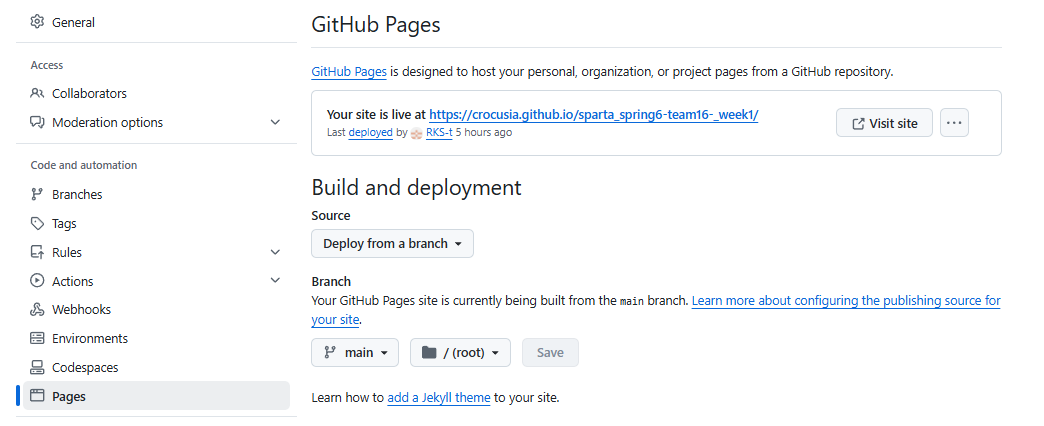Image resolution: width=1044 pixels, height=426 pixels.
Task: Click the GitHub Pages page heading
Action: (x=376, y=25)
